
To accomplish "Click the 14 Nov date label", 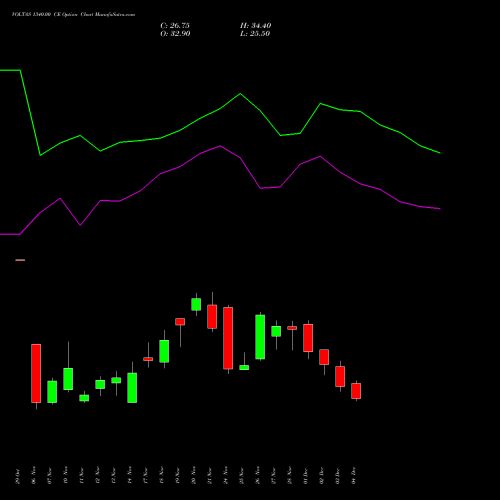I will coord(130,476).
